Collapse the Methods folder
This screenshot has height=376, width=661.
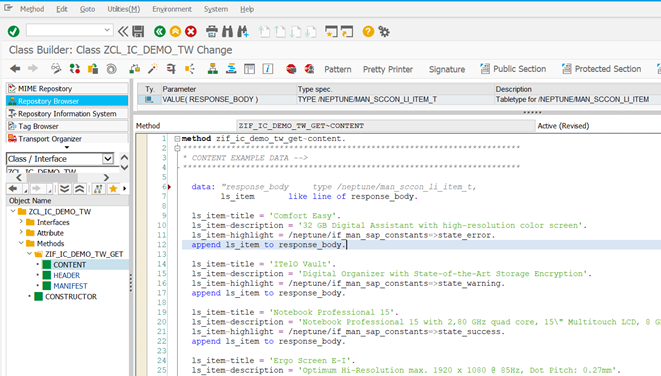(21, 243)
